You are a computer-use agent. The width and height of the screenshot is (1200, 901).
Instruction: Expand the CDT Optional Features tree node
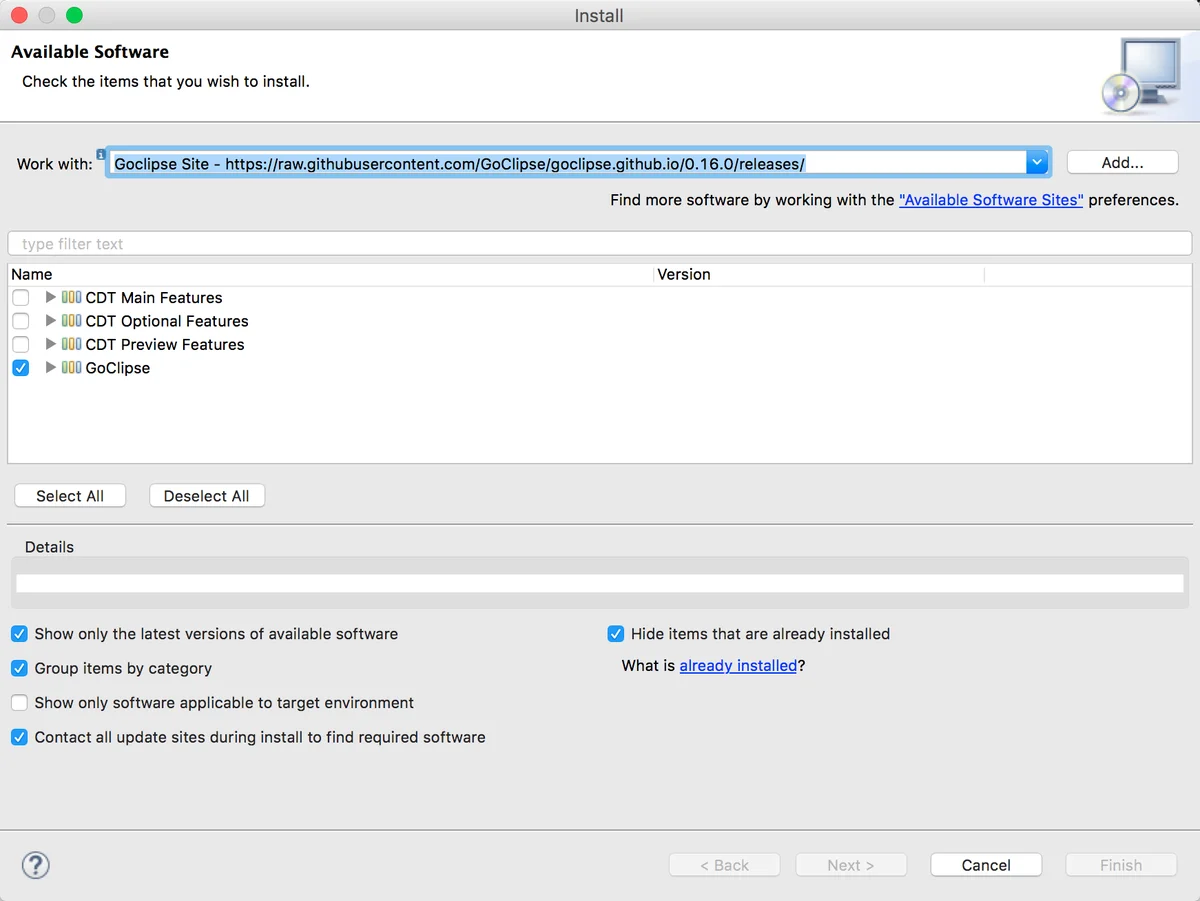click(51, 321)
